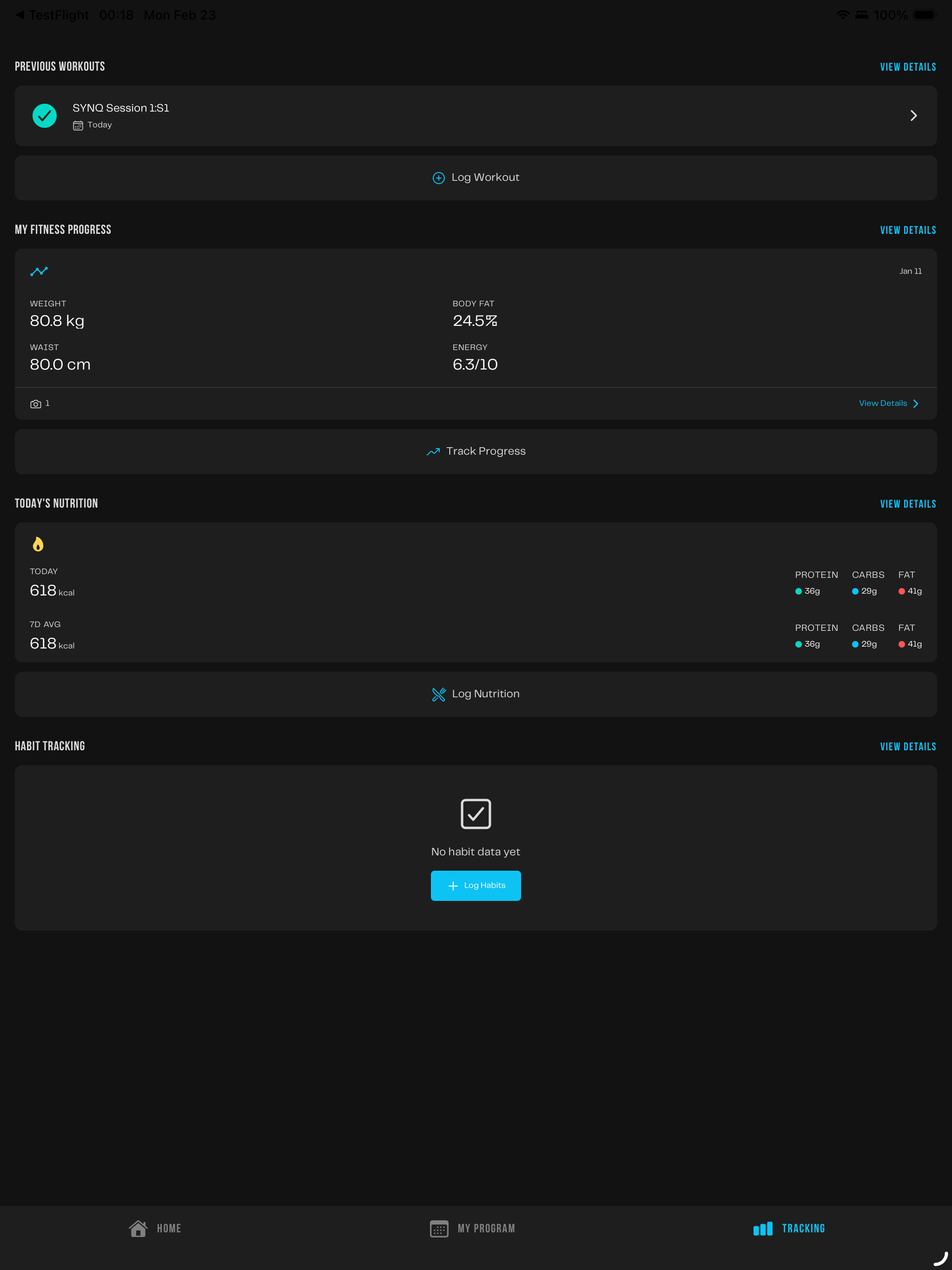Click today's 41g fat value
The image size is (952, 1270).
(915, 591)
